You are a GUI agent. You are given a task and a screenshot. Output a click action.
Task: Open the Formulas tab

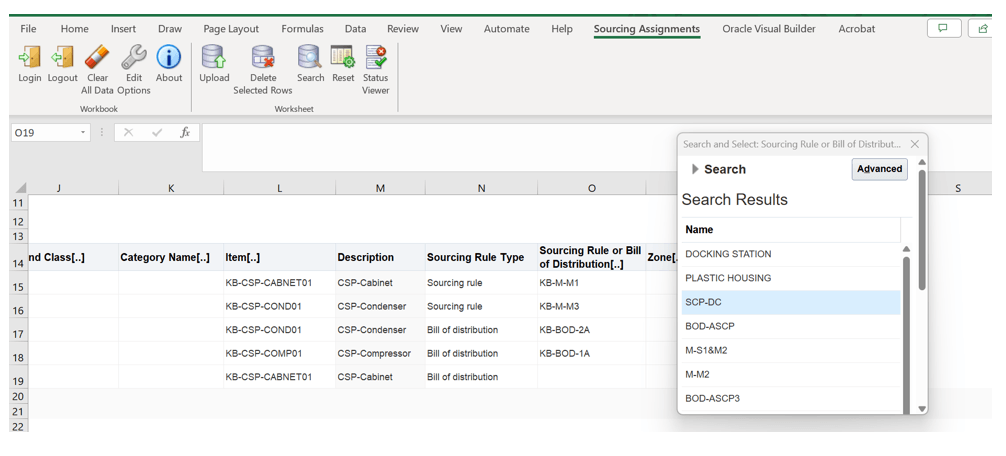(x=302, y=29)
